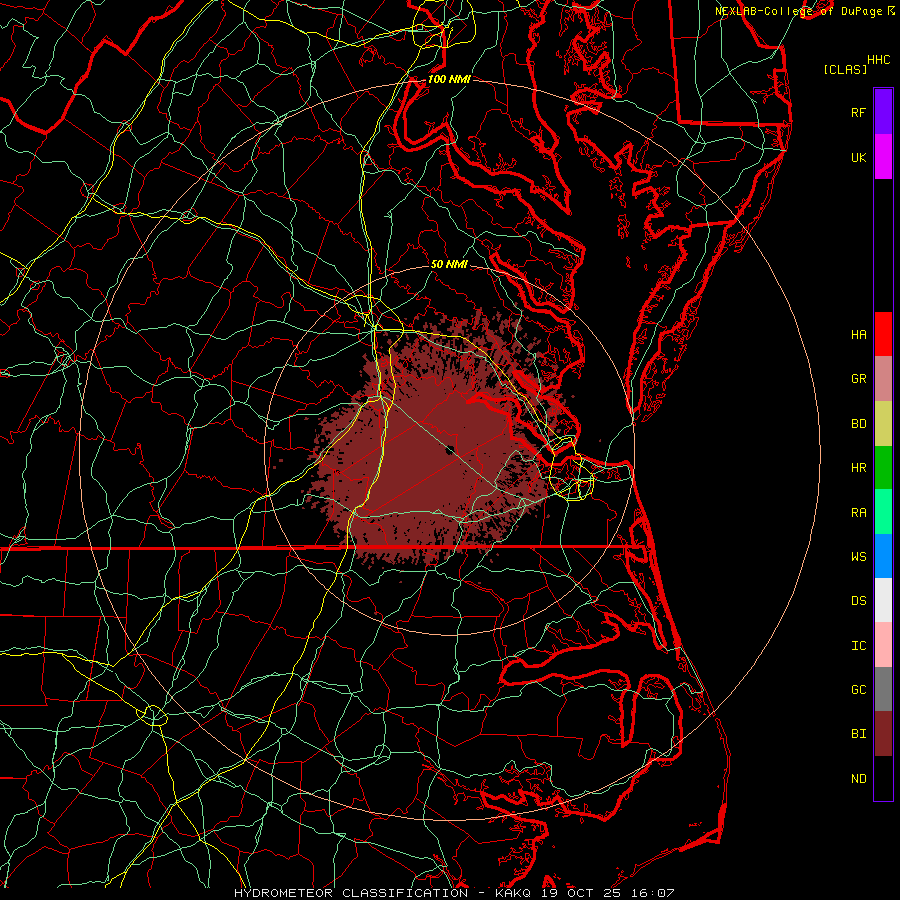Click the HR legend label

click(858, 468)
